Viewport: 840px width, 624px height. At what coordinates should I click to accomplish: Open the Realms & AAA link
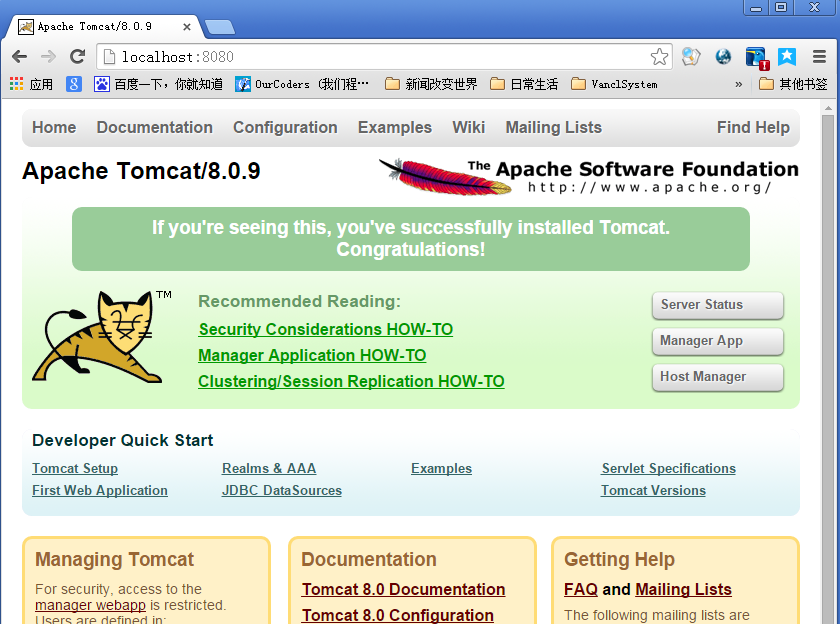269,469
